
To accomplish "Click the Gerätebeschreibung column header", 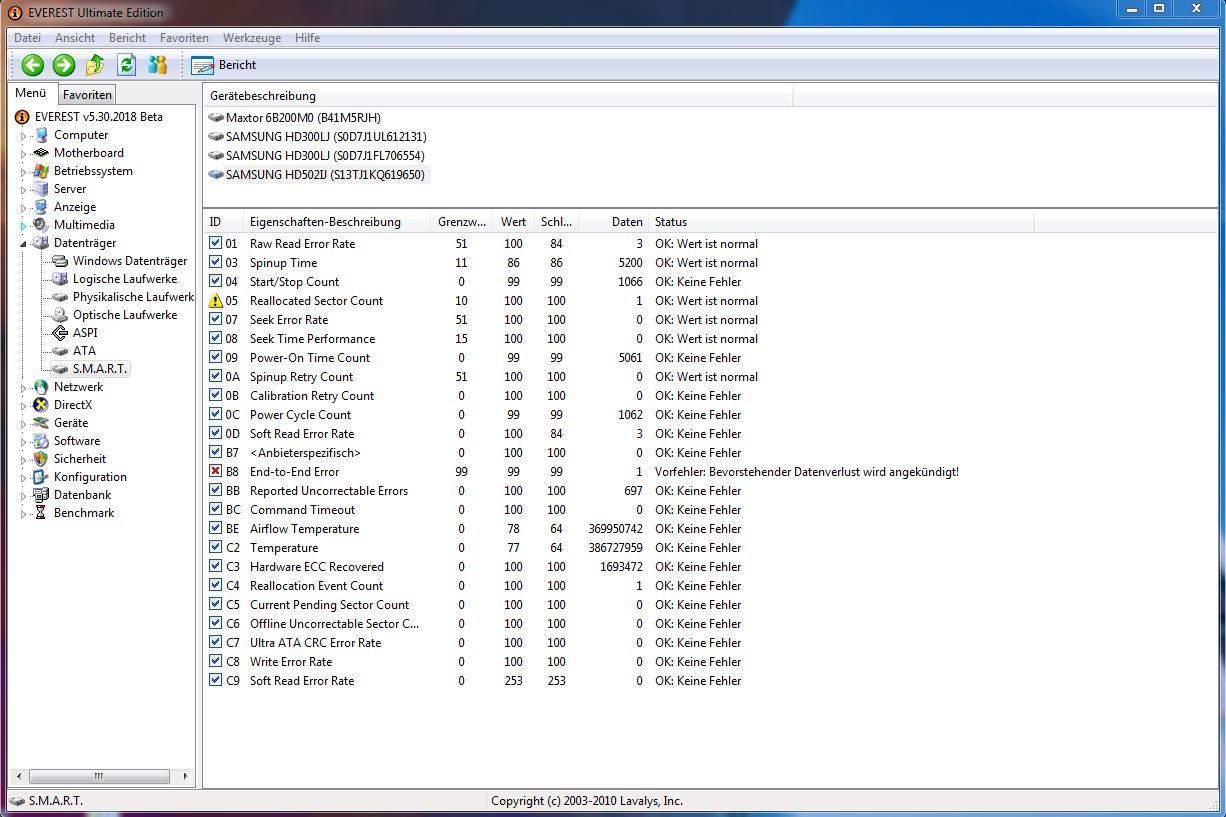I will point(498,96).
